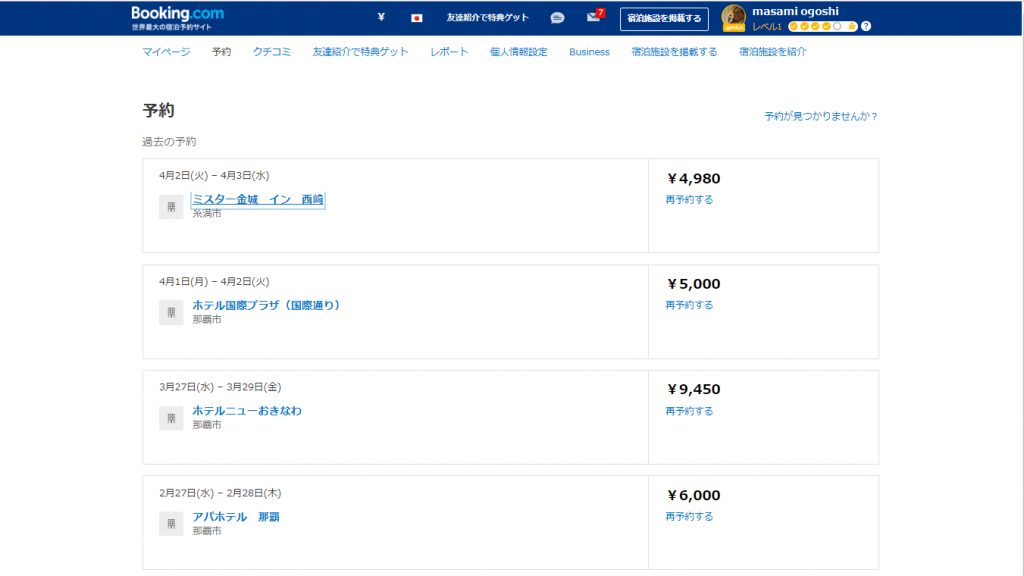The image size is (1024, 576).
Task: Click the Booking.com logo
Action: 177,14
